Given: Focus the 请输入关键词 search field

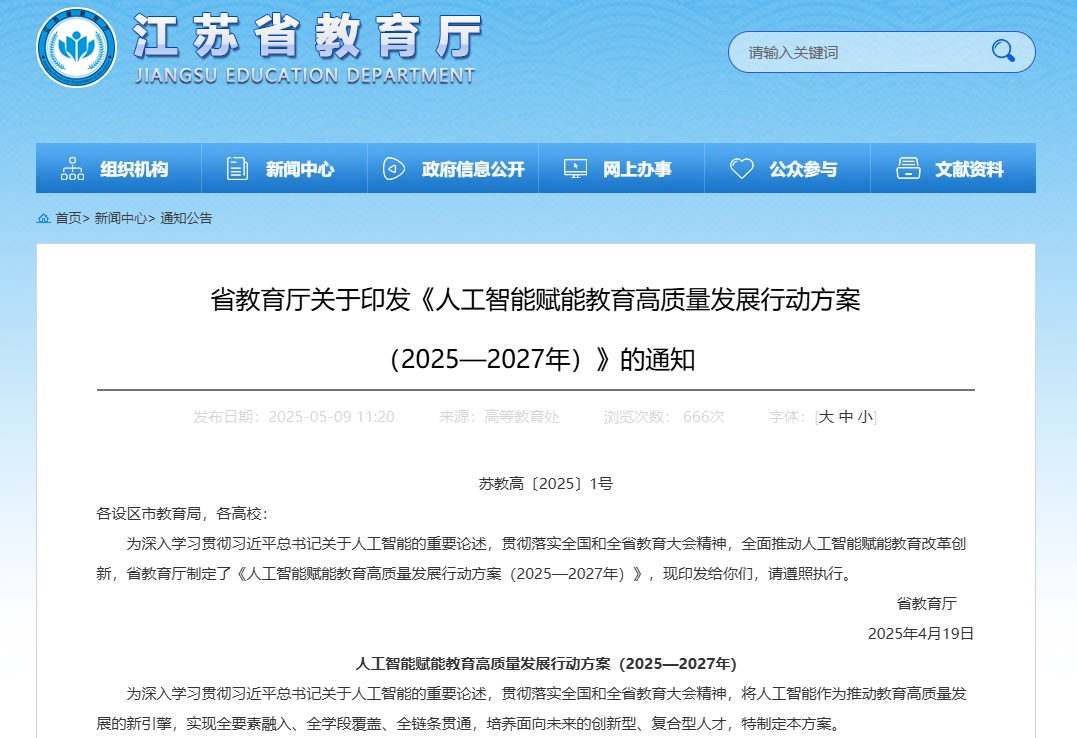Looking at the screenshot, I should pyautogui.click(x=860, y=52).
